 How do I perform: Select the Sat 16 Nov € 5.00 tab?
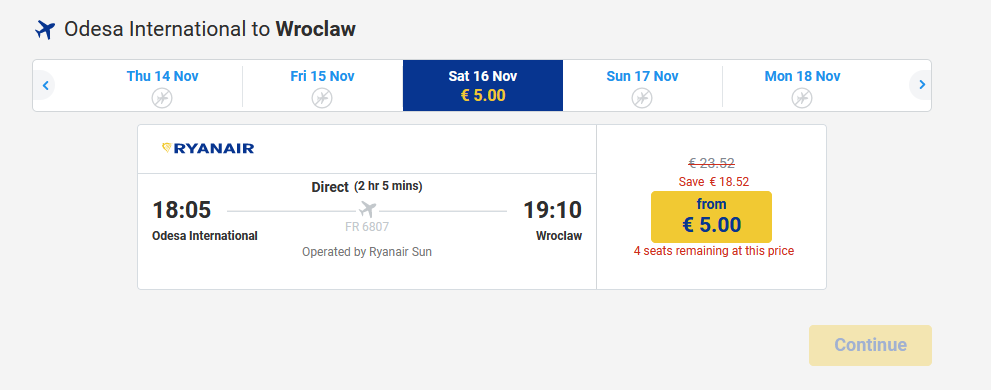coord(483,85)
